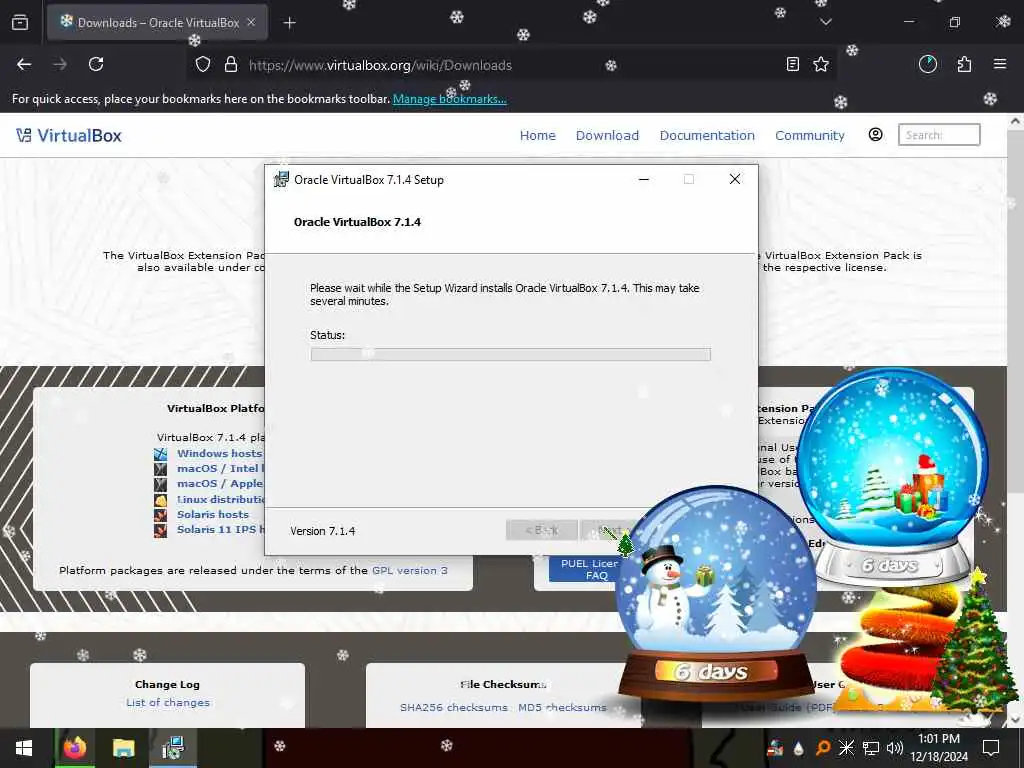Open a new browser tab
This screenshot has height=768, width=1024.
pyautogui.click(x=289, y=23)
